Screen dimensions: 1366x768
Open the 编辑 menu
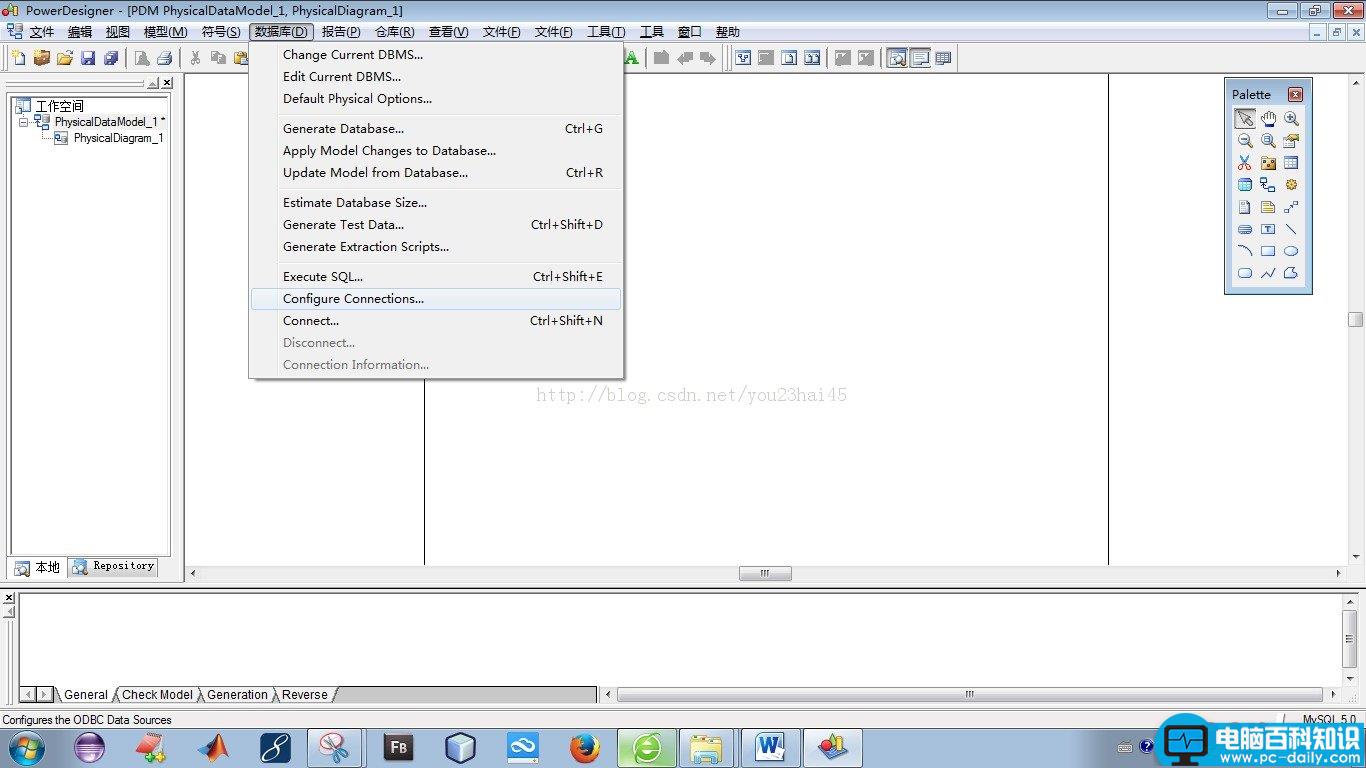coord(80,32)
